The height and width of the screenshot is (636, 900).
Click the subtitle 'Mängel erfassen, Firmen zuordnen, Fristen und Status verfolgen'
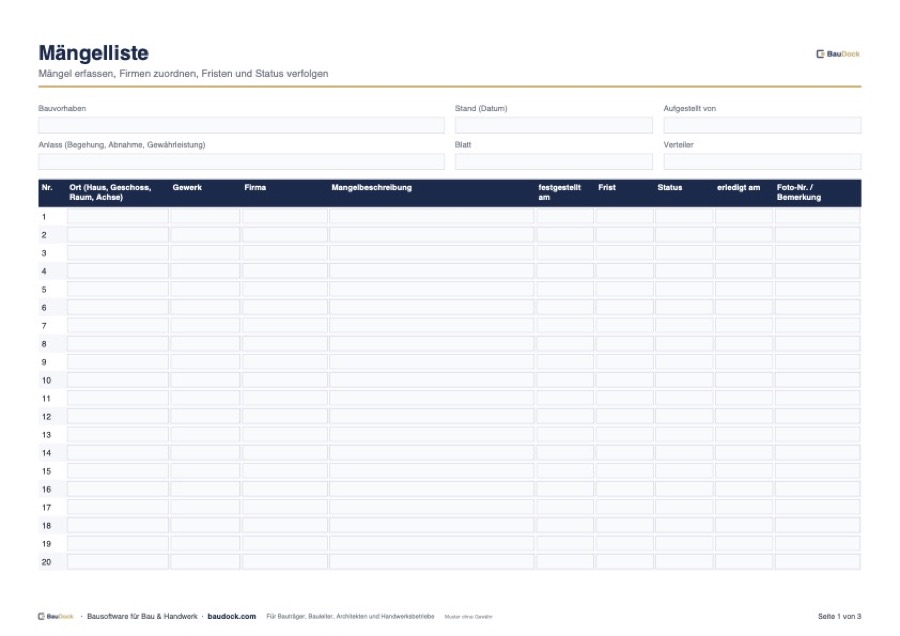183,73
